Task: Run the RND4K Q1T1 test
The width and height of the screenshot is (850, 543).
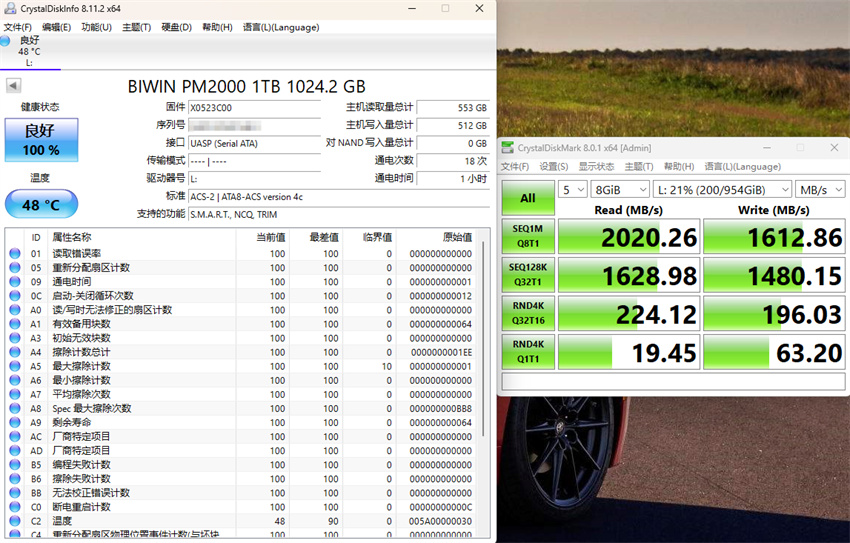Action: pos(528,351)
